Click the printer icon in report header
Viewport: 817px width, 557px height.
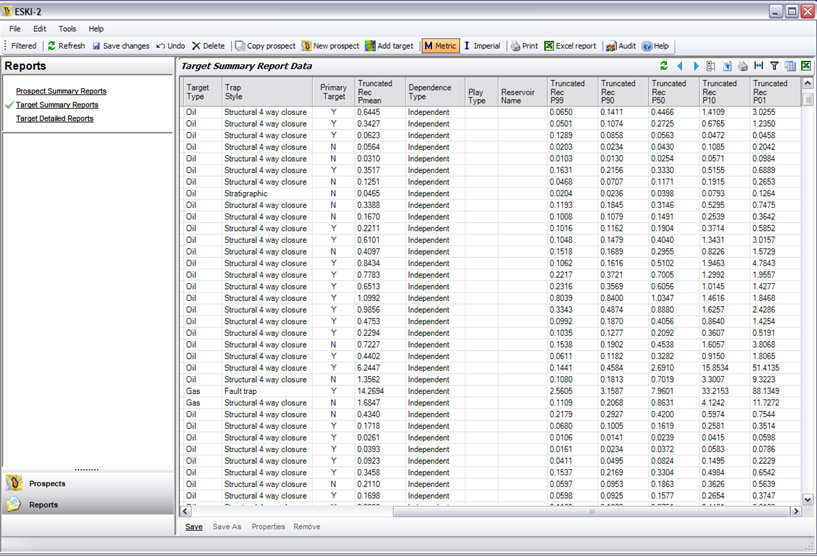743,66
